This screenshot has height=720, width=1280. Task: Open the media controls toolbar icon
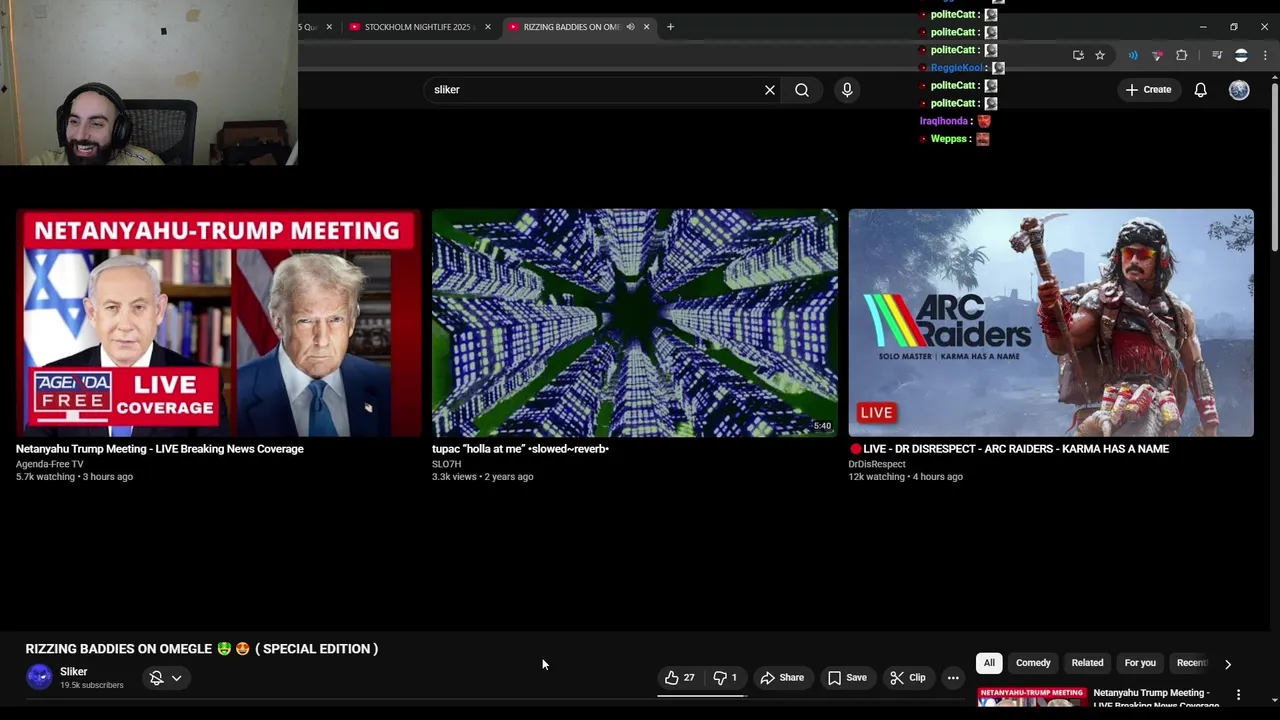coord(1217,55)
